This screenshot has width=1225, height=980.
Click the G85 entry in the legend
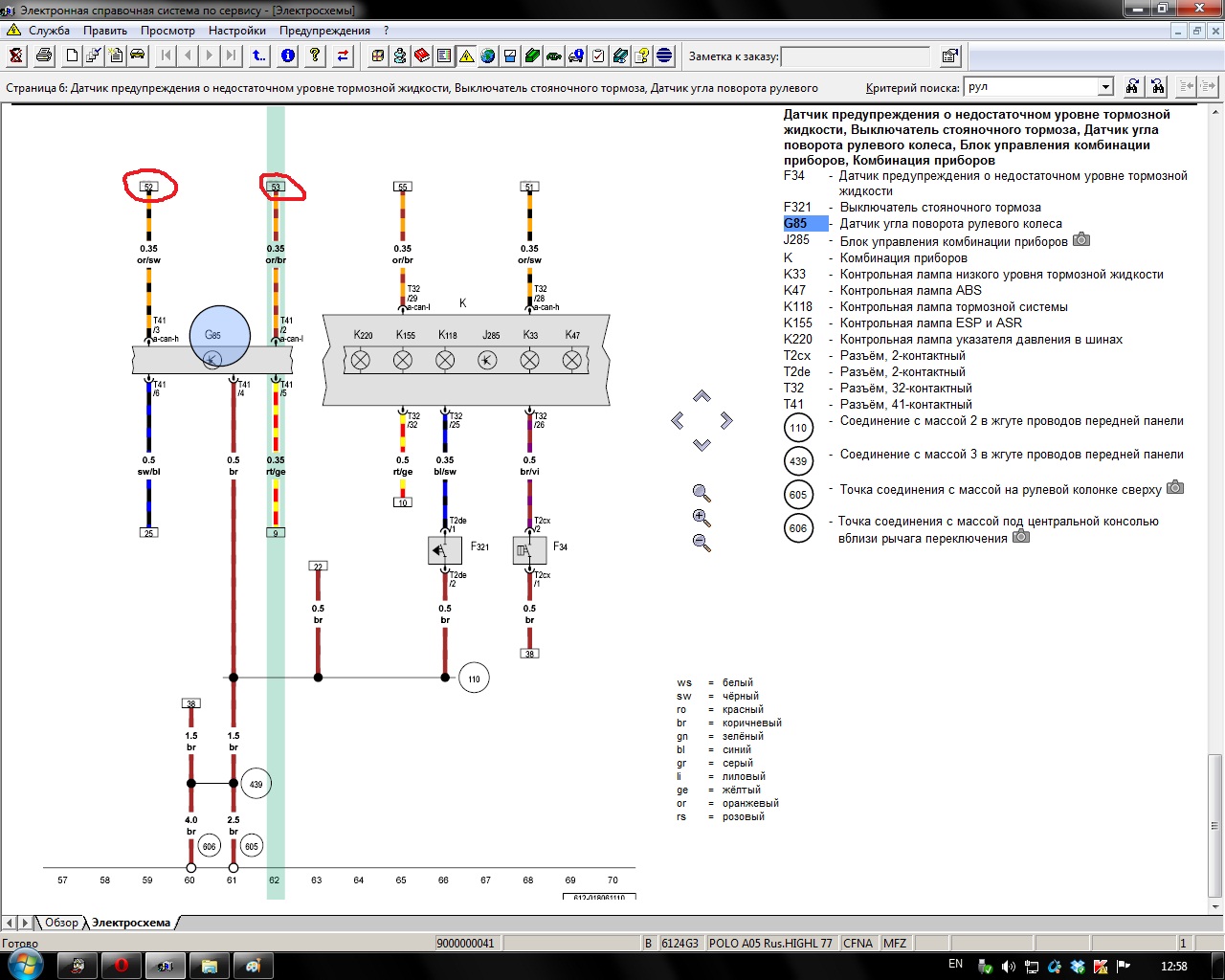(x=795, y=224)
